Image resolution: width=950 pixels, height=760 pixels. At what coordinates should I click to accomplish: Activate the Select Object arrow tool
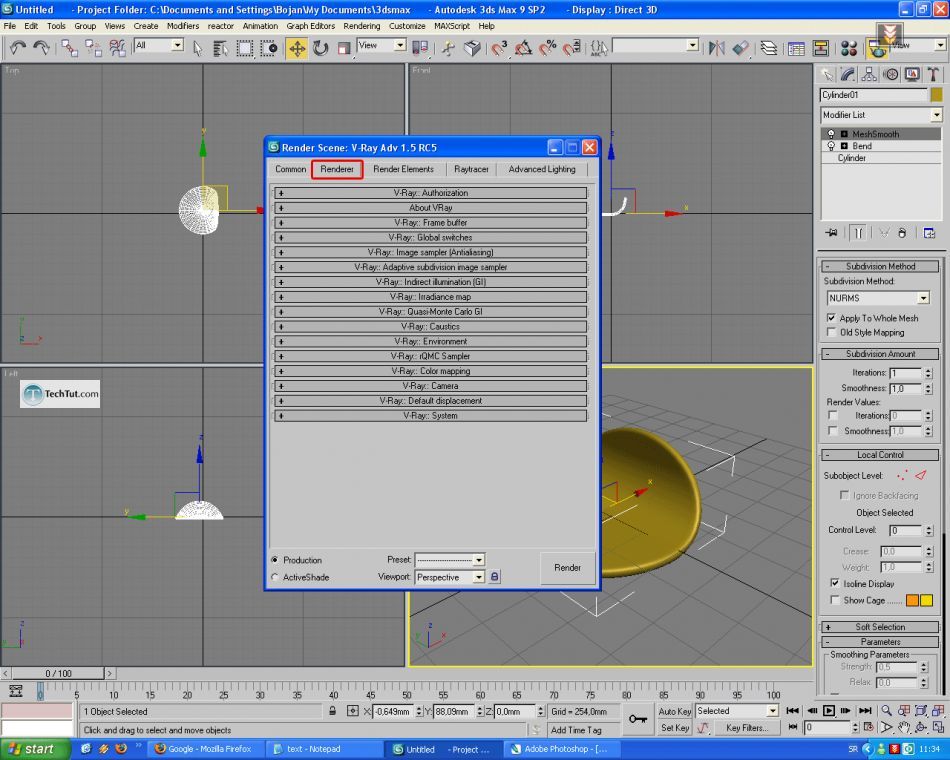click(x=198, y=48)
